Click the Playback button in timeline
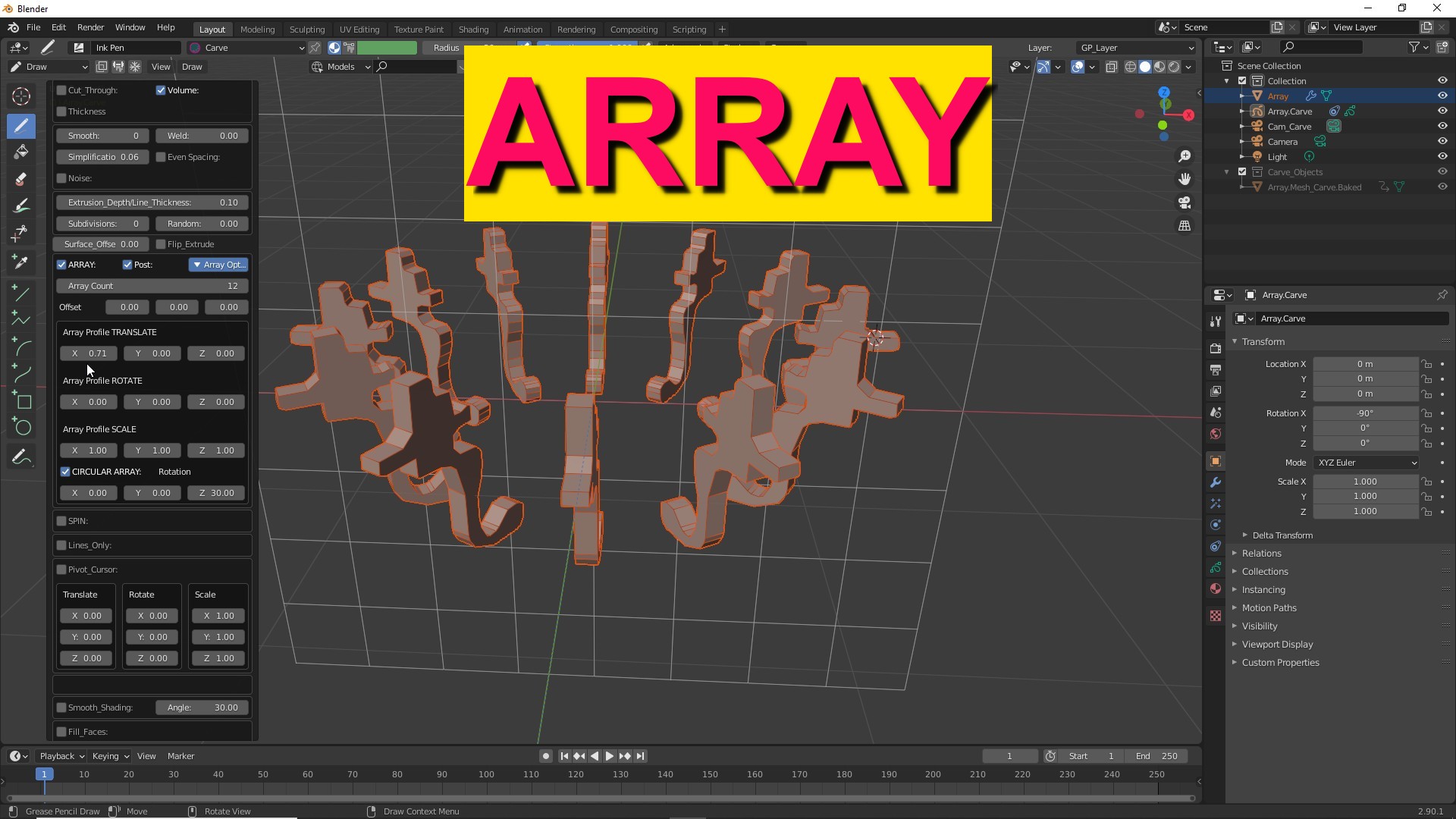Viewport: 1456px width, 819px height. click(x=61, y=756)
